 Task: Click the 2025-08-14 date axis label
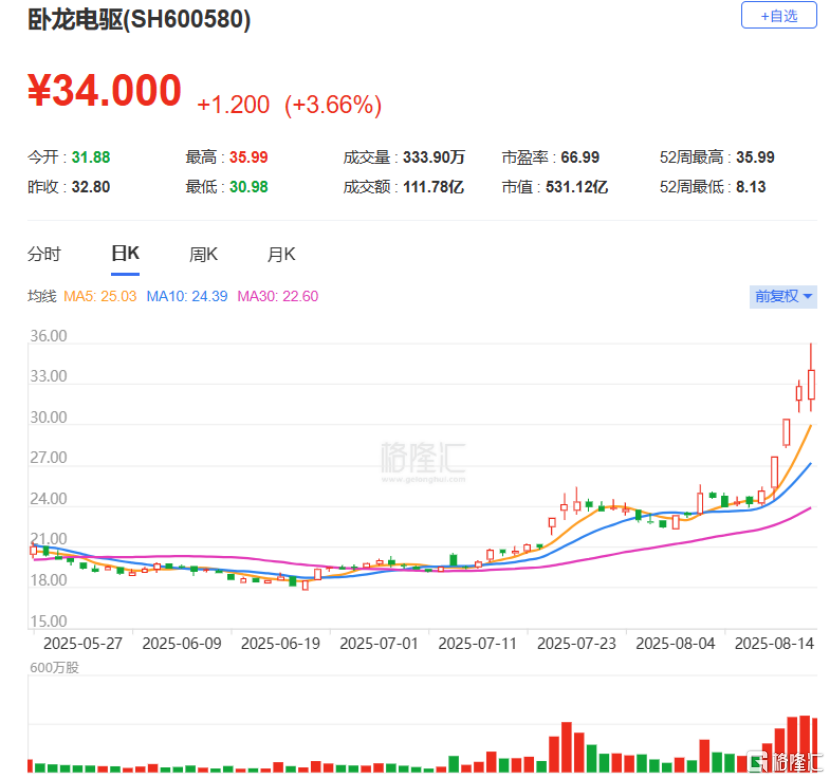pos(774,643)
